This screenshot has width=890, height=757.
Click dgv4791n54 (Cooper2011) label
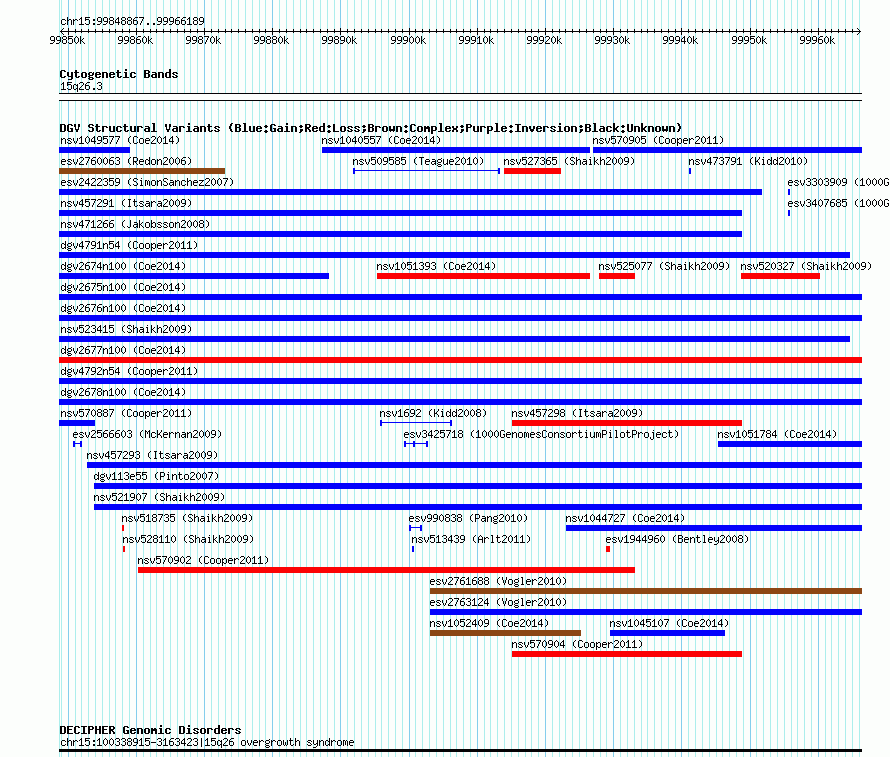(129, 245)
